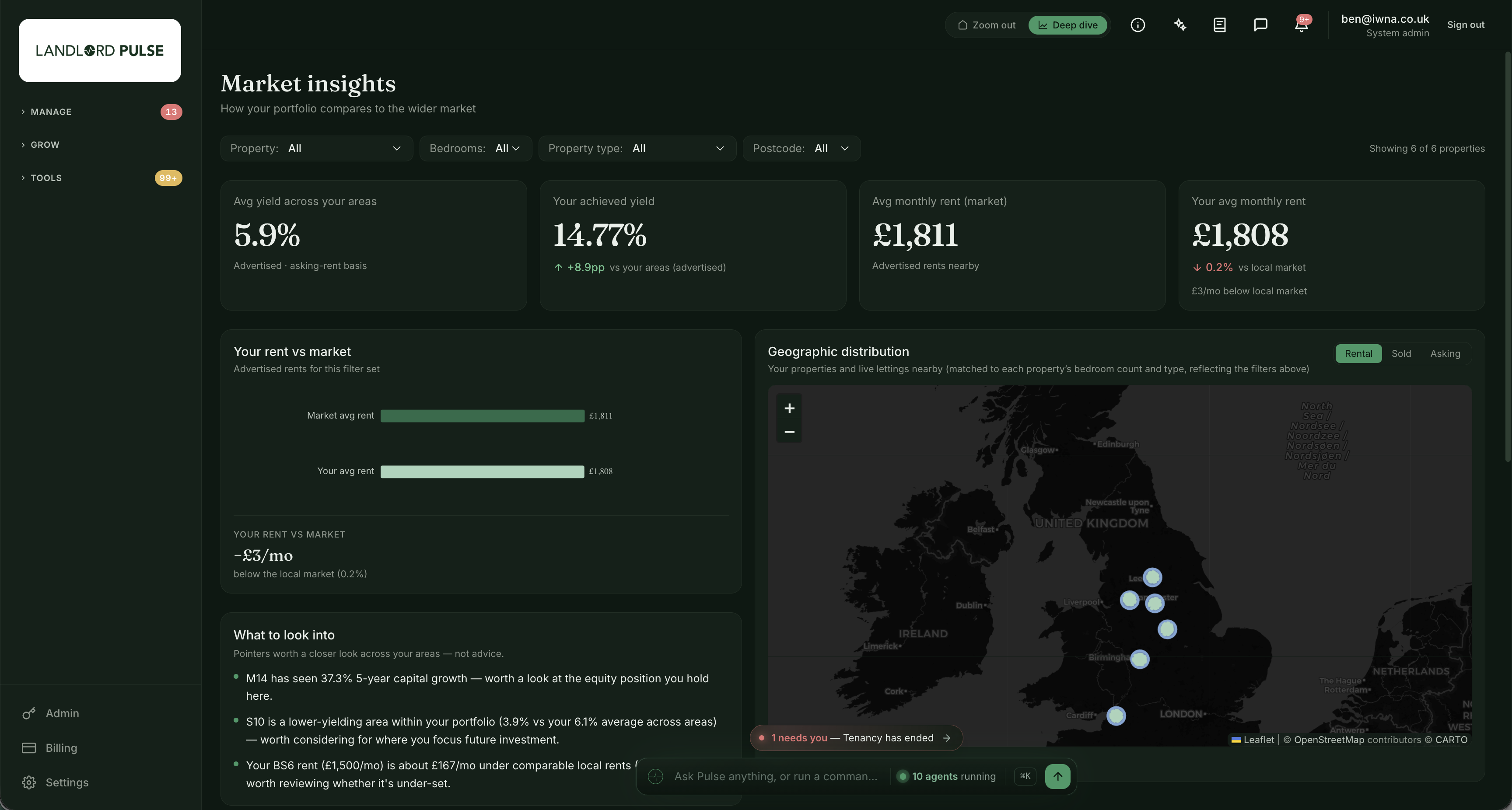Click the ⌘K shortcut badge
This screenshot has width=1512, height=810.
pyautogui.click(x=1025, y=776)
